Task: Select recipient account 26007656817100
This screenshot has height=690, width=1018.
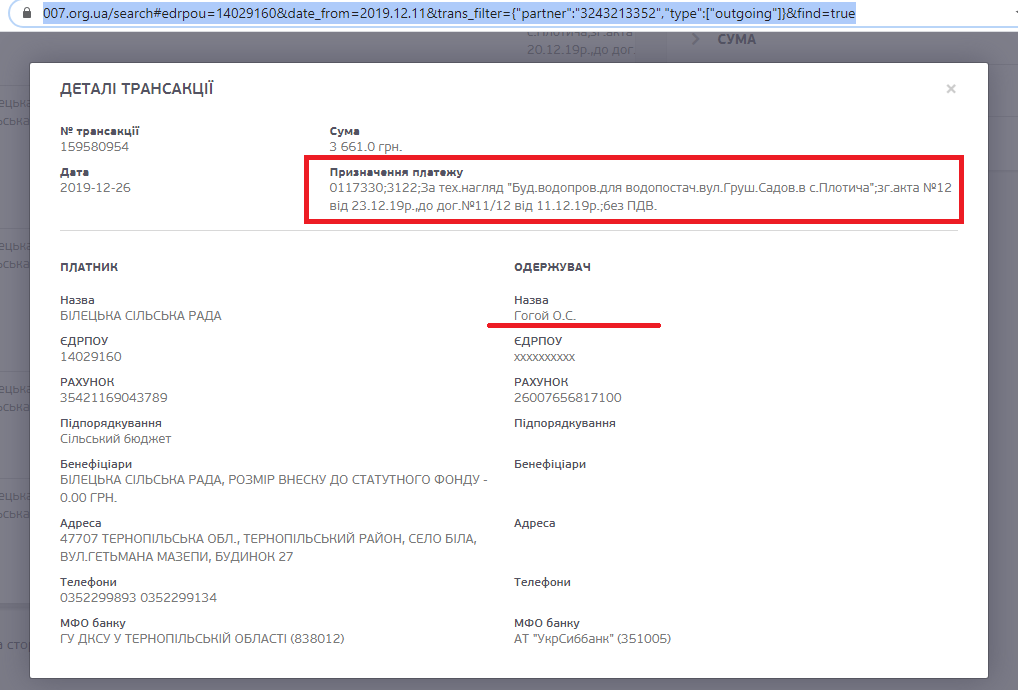Action: pos(567,397)
